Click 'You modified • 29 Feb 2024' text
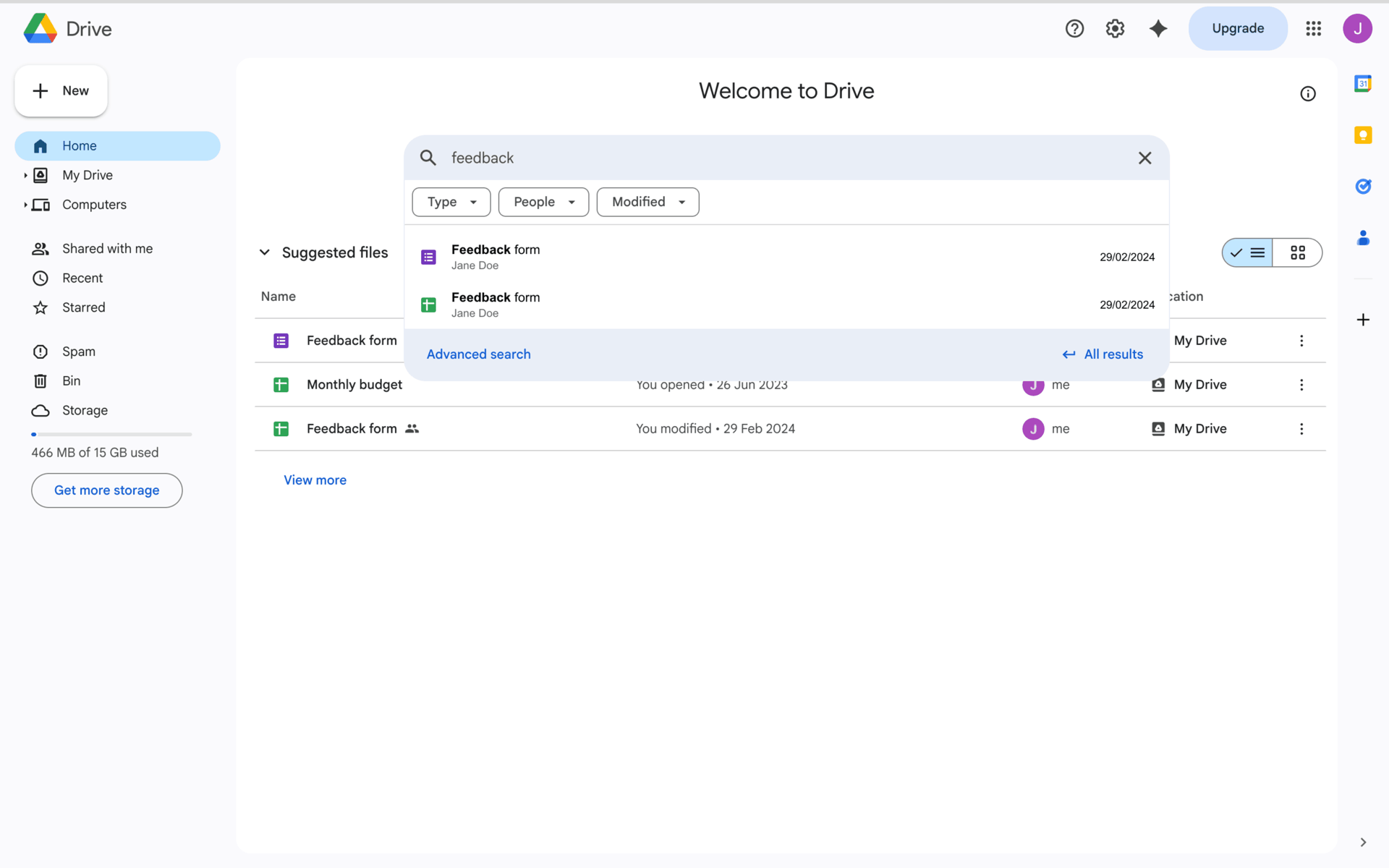The image size is (1389, 868). (715, 429)
